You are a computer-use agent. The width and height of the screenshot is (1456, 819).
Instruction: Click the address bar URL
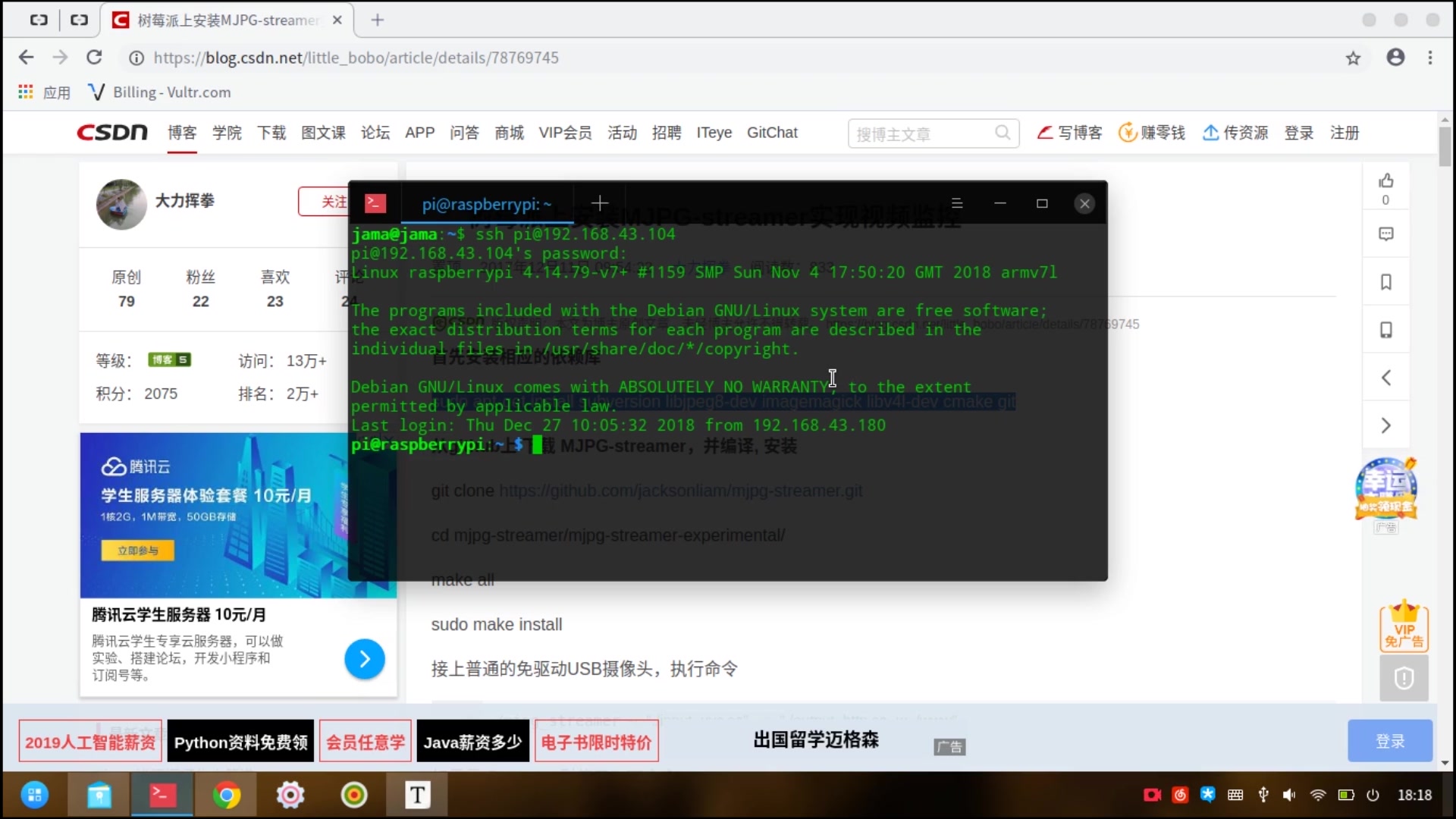[356, 58]
